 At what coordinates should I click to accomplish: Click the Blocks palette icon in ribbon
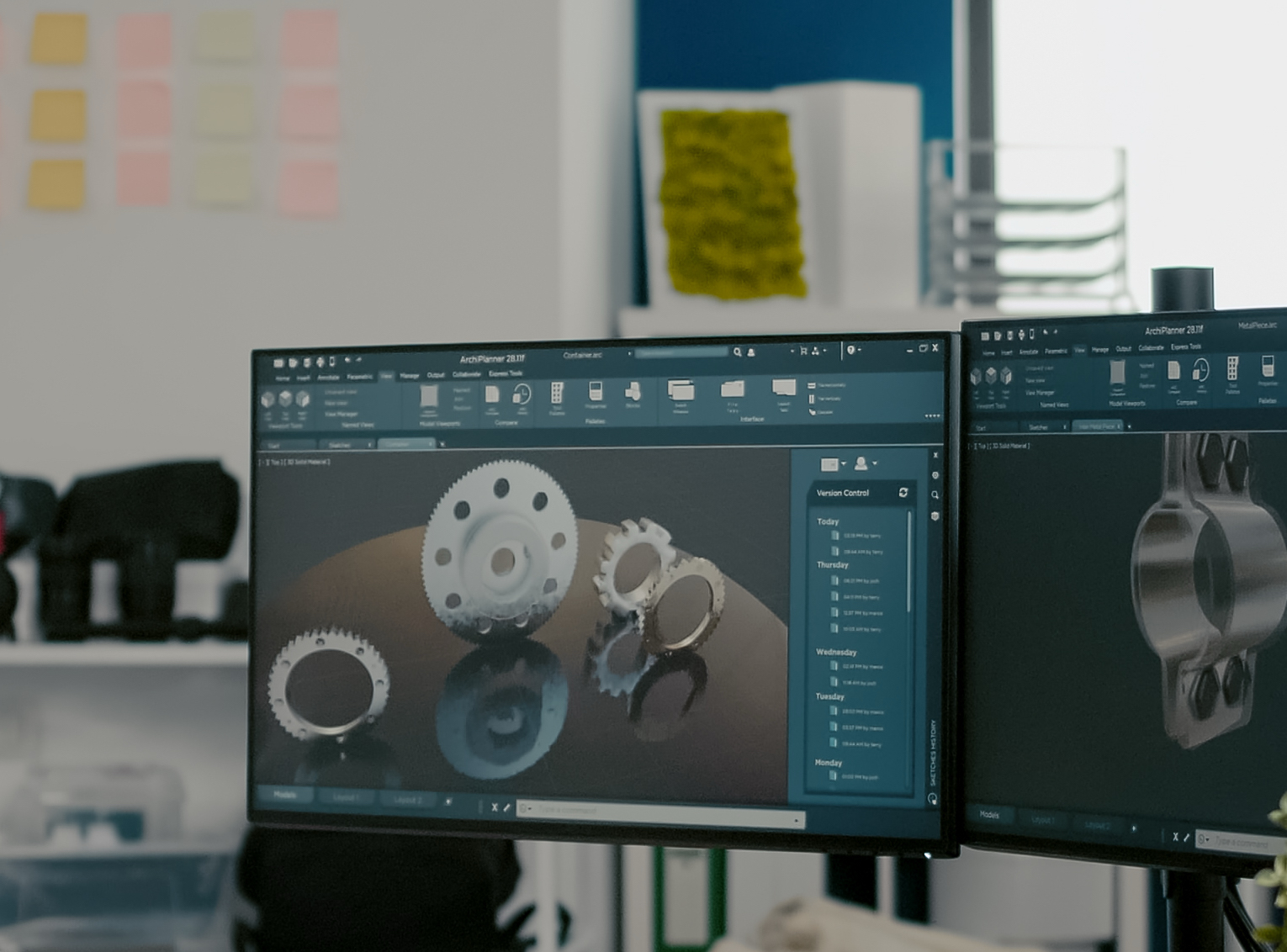pos(633,392)
